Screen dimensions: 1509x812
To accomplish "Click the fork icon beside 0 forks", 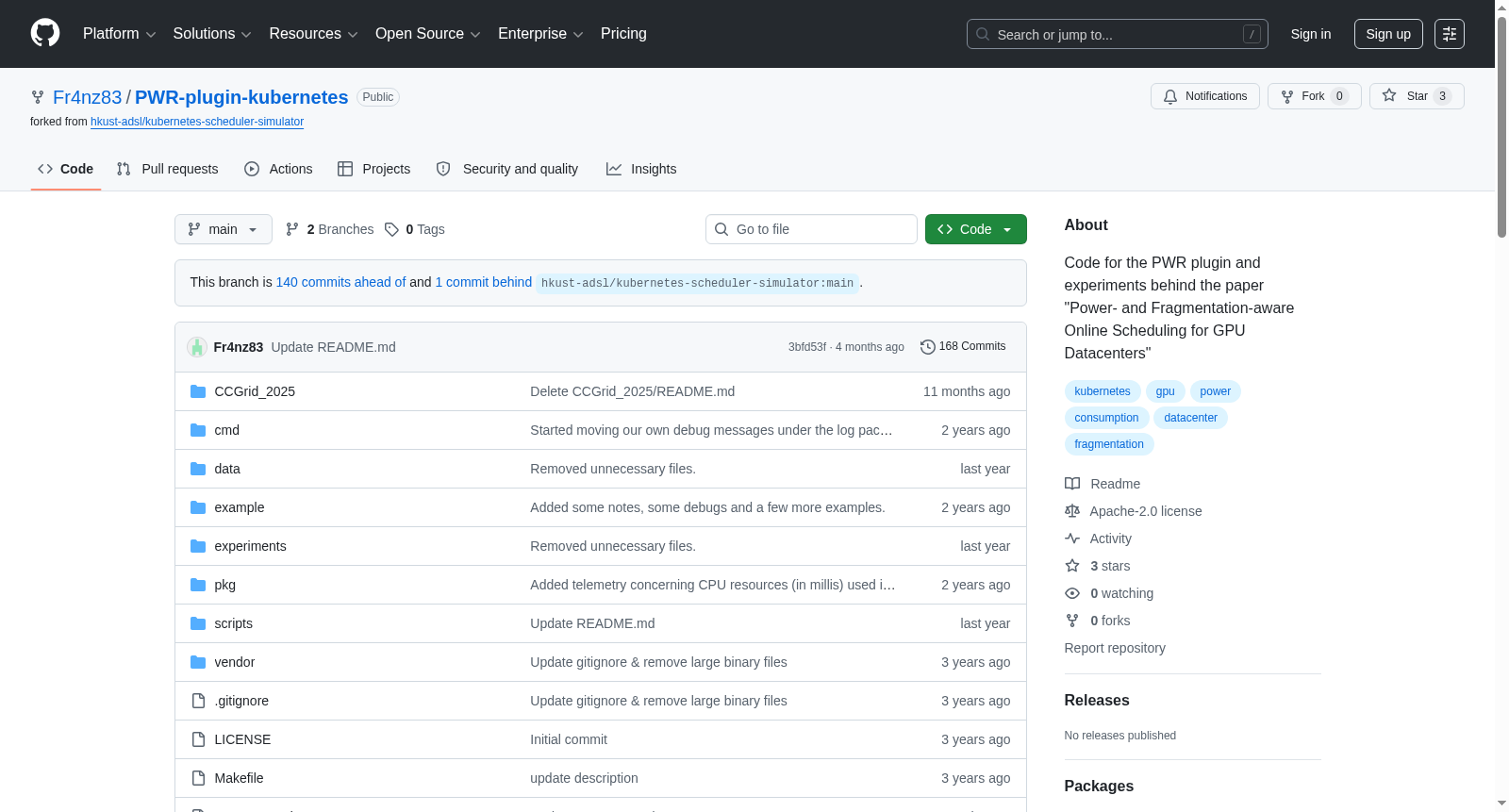I will (1072, 621).
